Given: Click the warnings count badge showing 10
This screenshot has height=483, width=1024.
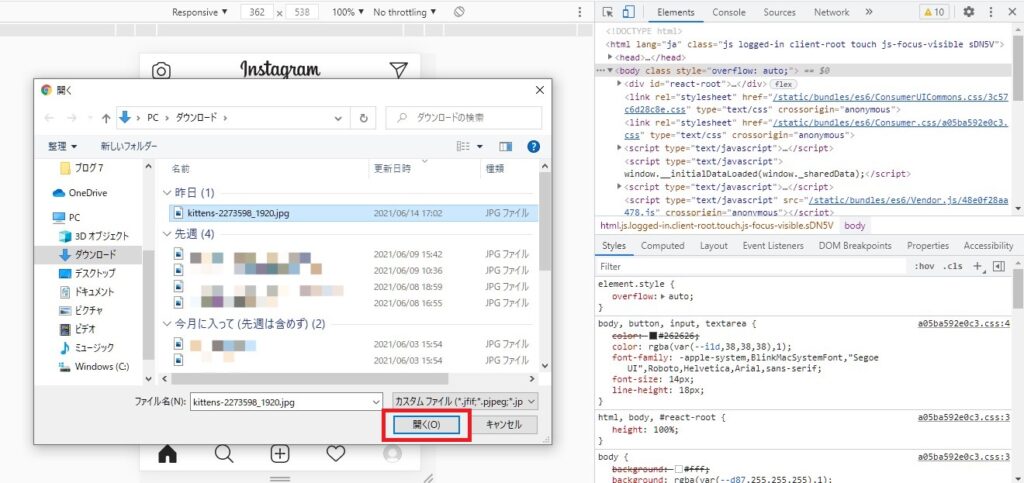Looking at the screenshot, I should [x=934, y=12].
